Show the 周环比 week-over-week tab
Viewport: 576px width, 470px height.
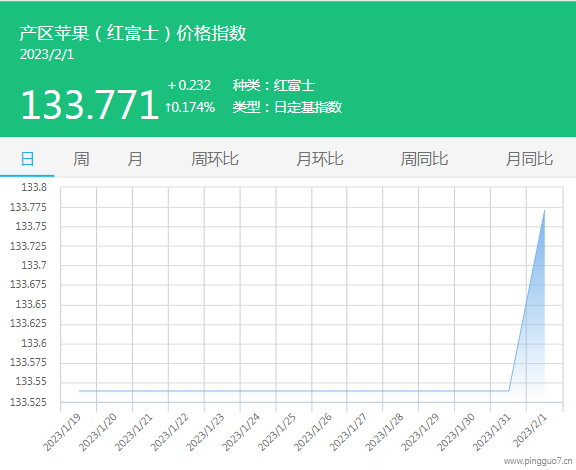click(x=215, y=159)
